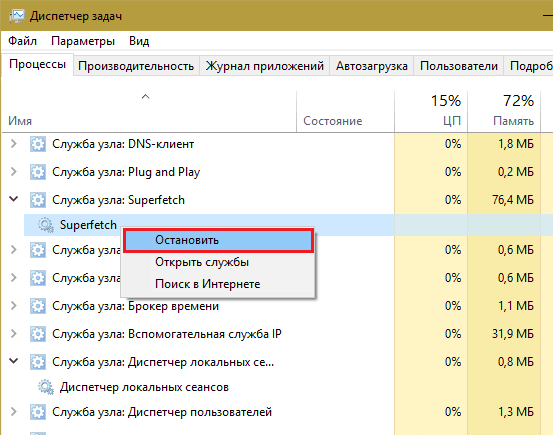Select Открыть службы from context menu
The height and width of the screenshot is (435, 553).
(202, 262)
